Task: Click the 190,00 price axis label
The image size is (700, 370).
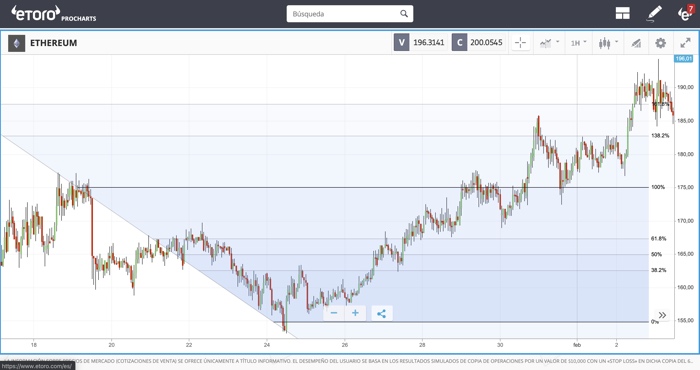Action: coord(685,87)
